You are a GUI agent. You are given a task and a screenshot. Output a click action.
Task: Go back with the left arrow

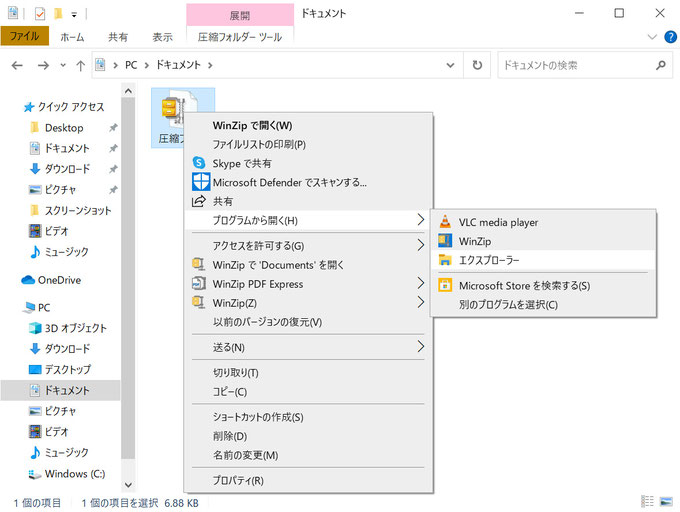click(x=17, y=65)
